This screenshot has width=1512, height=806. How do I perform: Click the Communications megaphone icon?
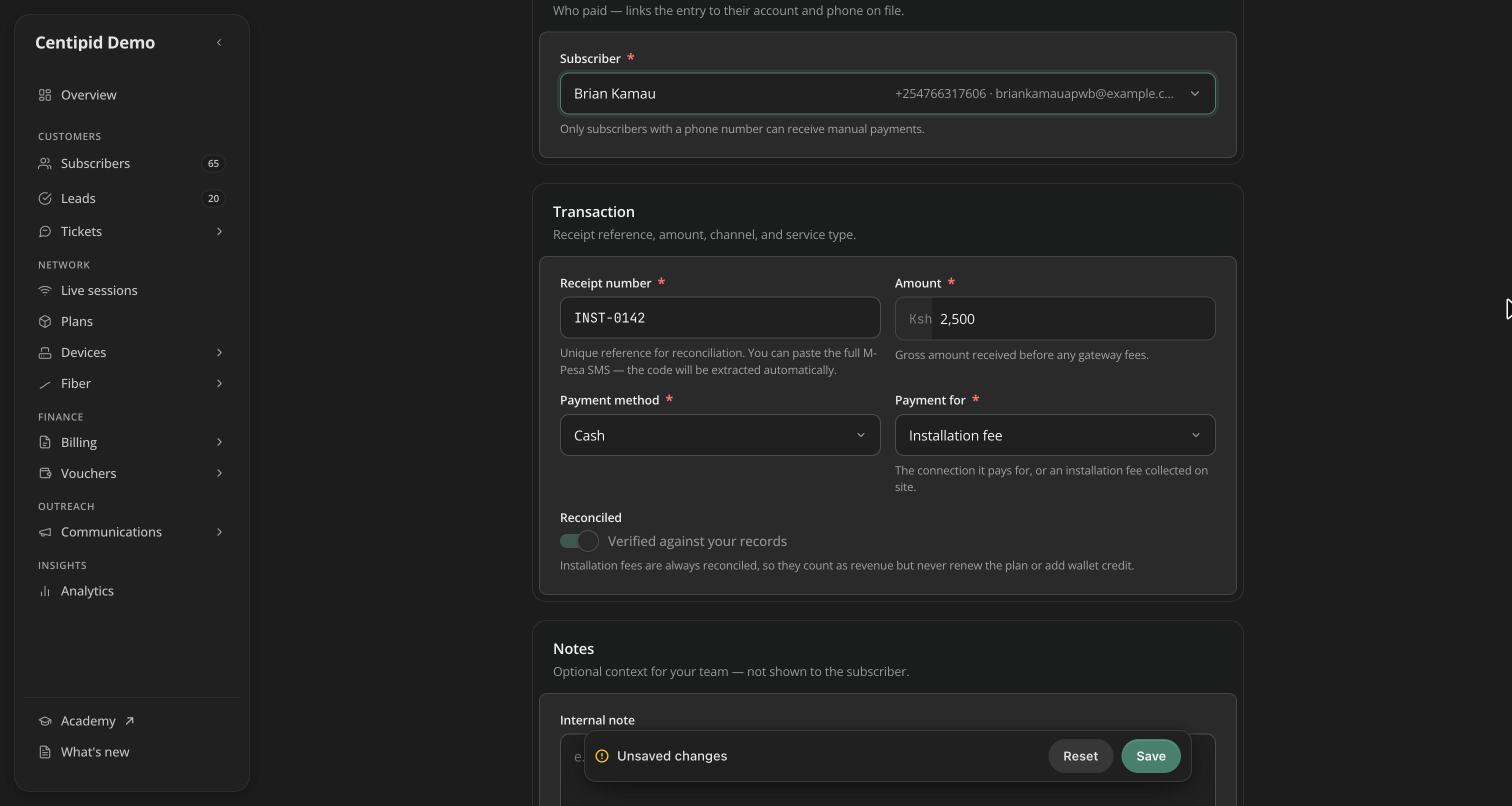click(45, 532)
